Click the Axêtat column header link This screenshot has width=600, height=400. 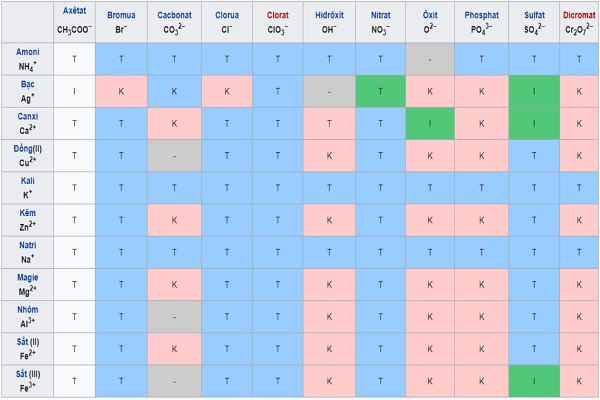tap(74, 9)
